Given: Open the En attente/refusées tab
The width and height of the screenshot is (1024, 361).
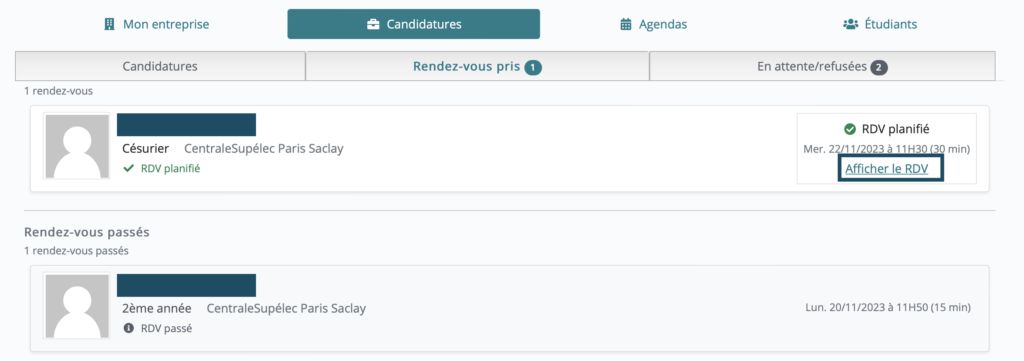Looking at the screenshot, I should coord(822,66).
